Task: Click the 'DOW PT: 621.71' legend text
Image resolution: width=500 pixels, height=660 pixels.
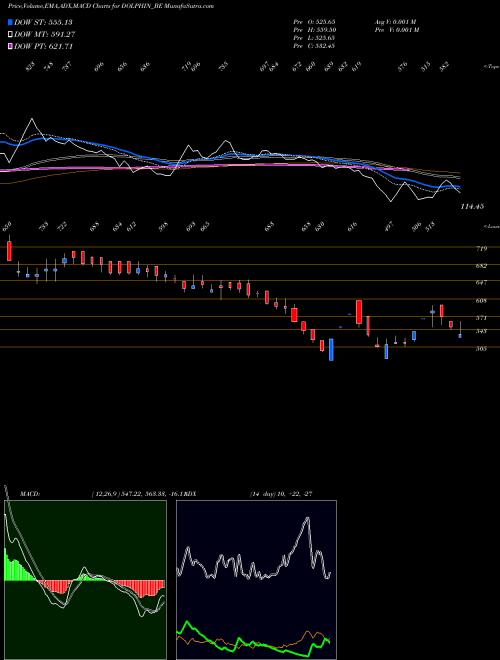Action: 44,46
